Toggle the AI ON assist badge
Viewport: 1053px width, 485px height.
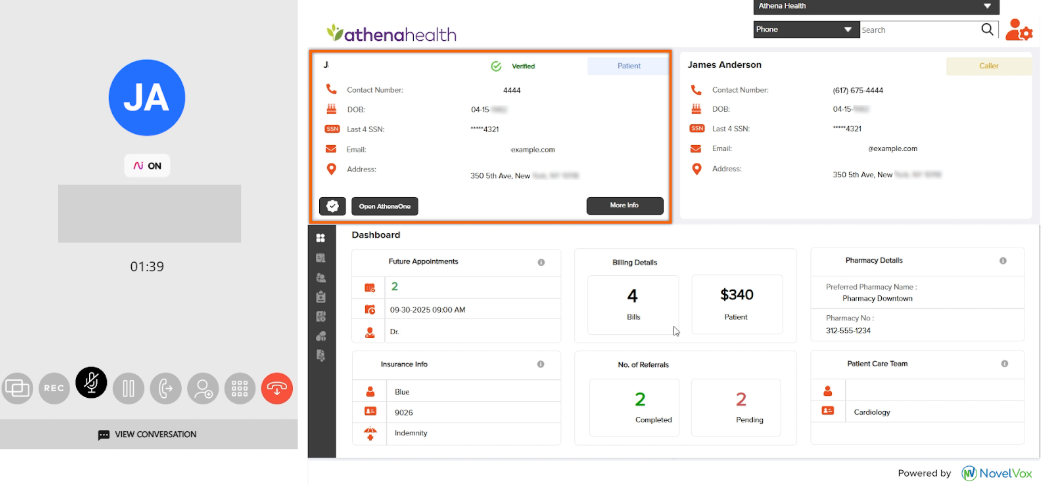(x=147, y=166)
